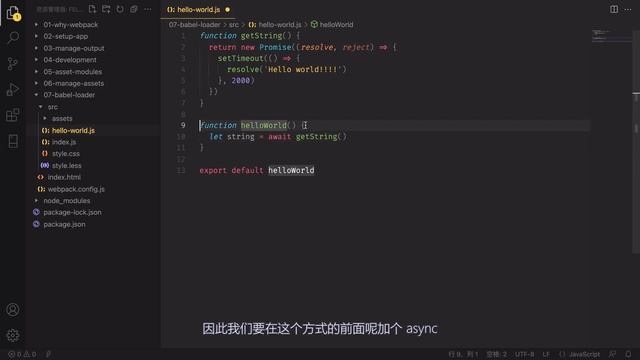Image resolution: width=640 pixels, height=360 pixels.
Task: Click the 'await' keyword on line 10
Action: click(x=279, y=137)
